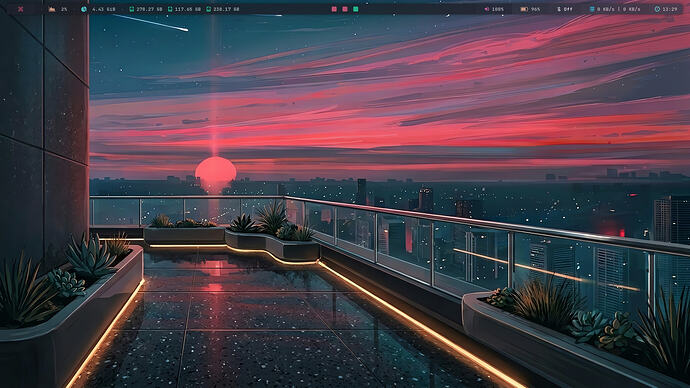Click the '2%' CPU reading text

[64, 9]
